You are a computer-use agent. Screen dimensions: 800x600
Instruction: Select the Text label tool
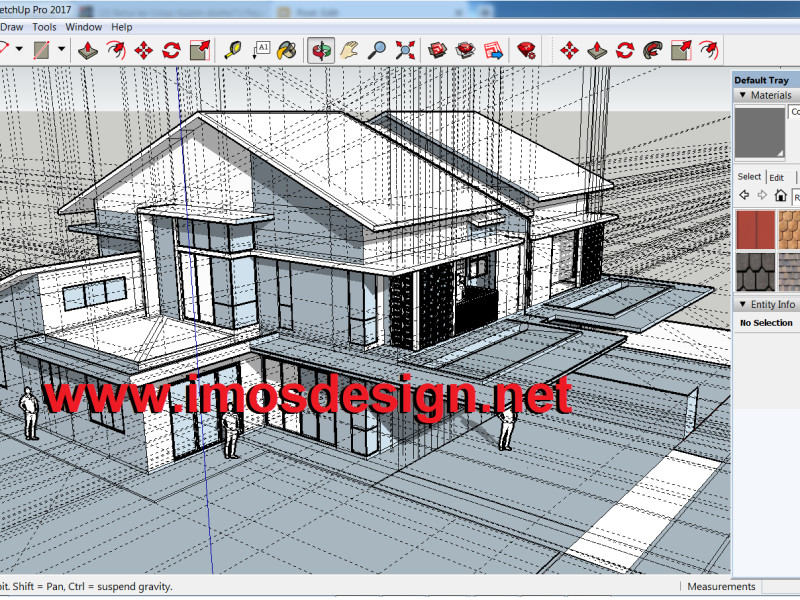point(261,49)
